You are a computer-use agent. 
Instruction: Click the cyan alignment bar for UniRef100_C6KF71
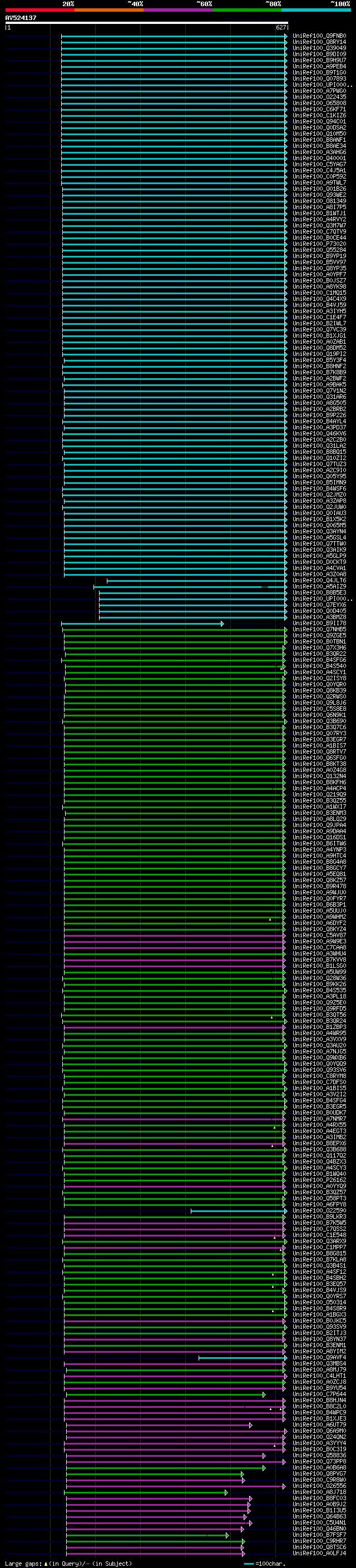[174, 109]
